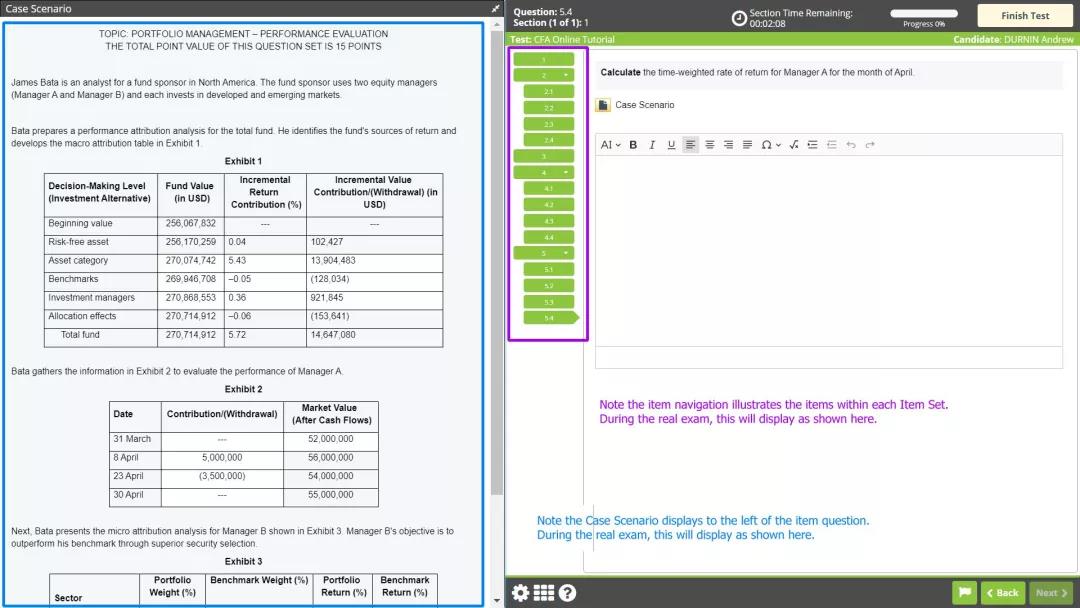Image resolution: width=1080 pixels, height=608 pixels.
Task: Insert a math equation with the square root icon
Action: point(794,145)
